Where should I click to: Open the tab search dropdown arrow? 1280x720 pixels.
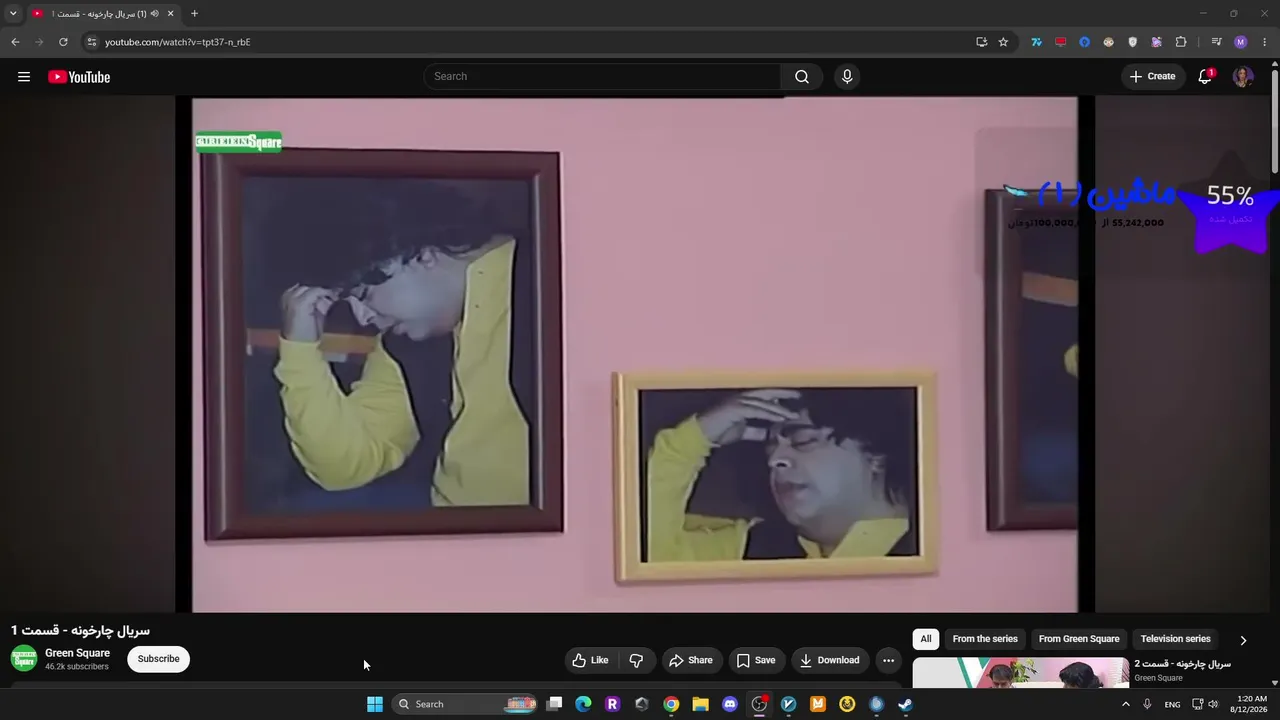click(13, 14)
